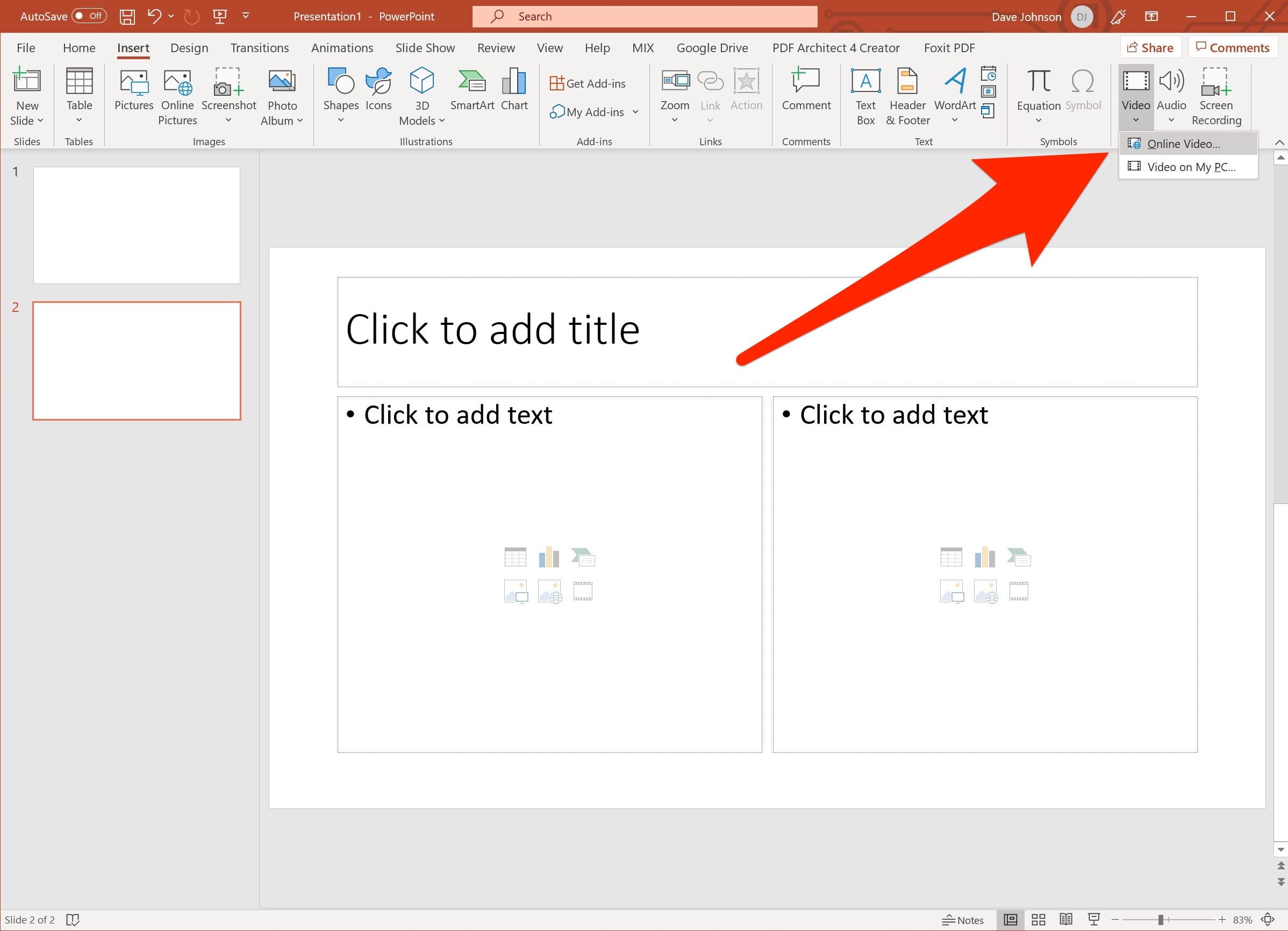Open the Comments panel
The image size is (1288, 931).
click(x=1232, y=47)
